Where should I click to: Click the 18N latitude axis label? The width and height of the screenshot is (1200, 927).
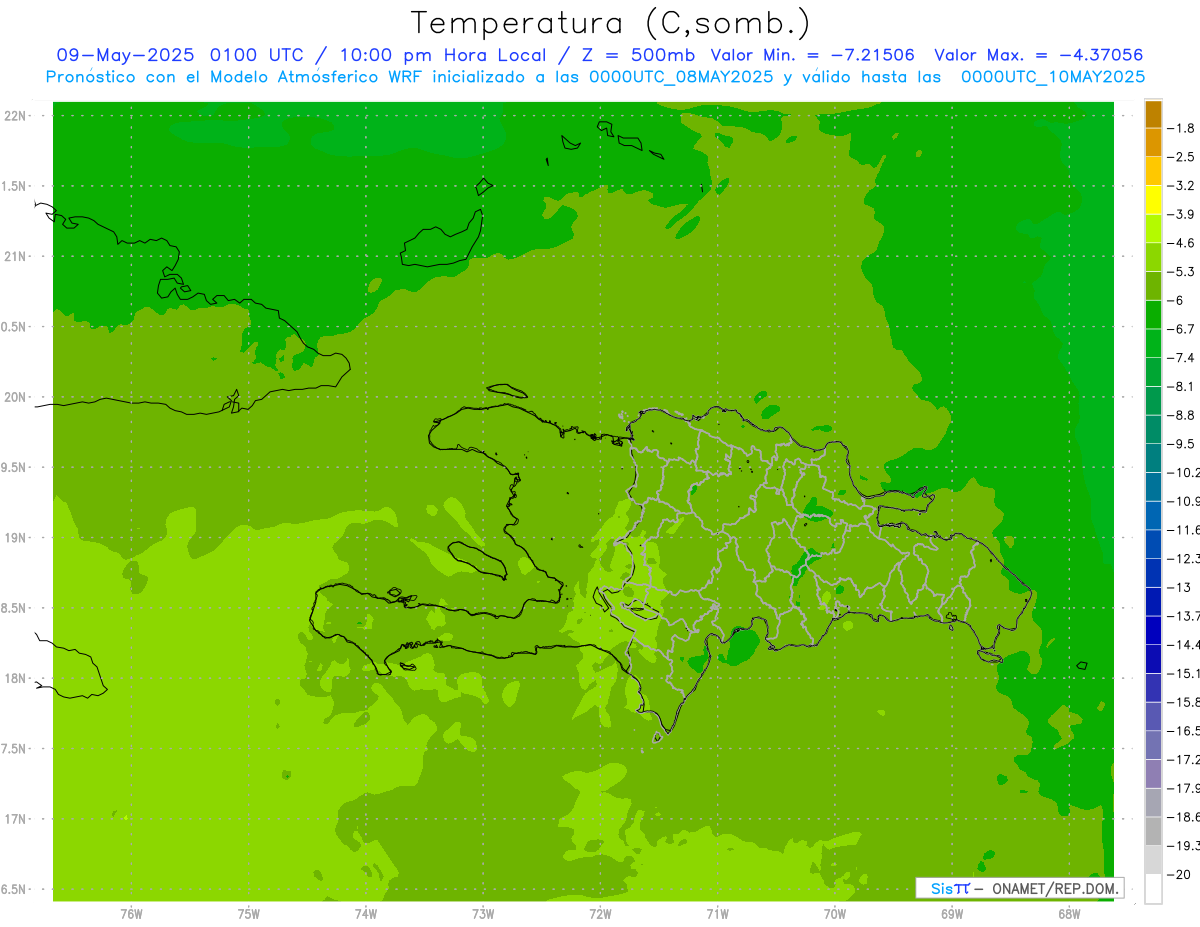click(17, 679)
